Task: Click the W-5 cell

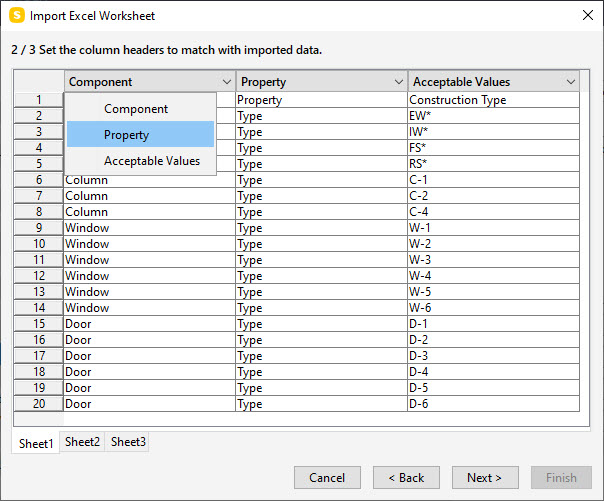Action: [x=493, y=292]
